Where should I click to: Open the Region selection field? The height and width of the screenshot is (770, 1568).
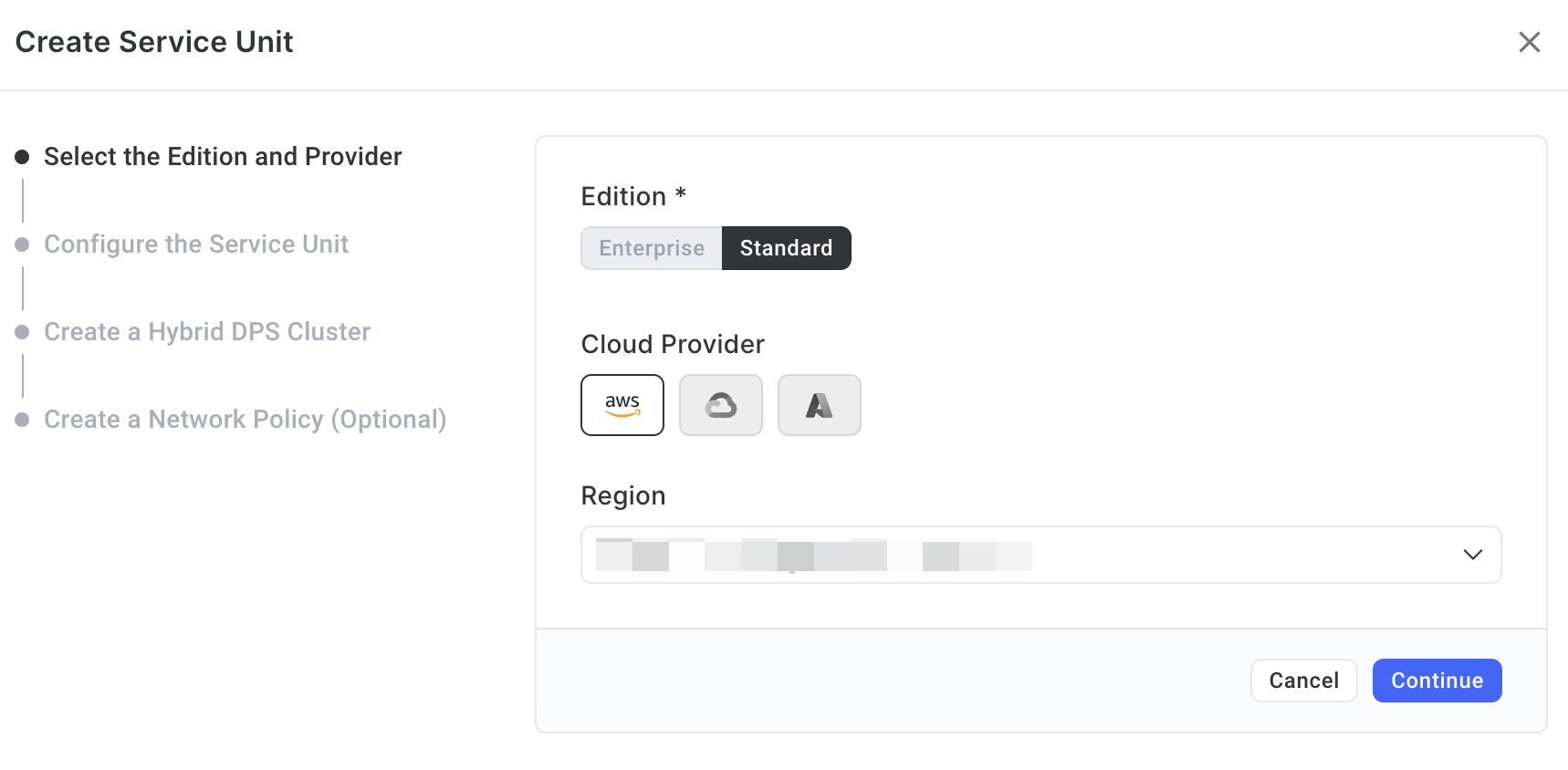(1041, 555)
